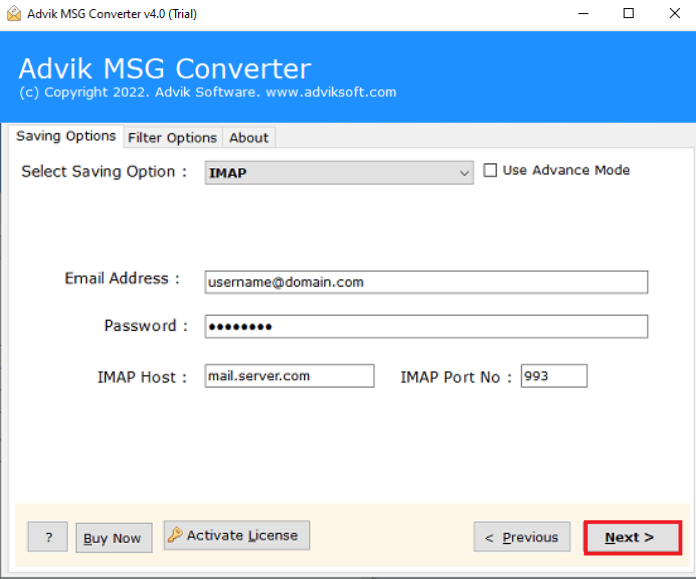Viewport: 696px width, 579px height.
Task: Open the About tab
Action: [249, 138]
